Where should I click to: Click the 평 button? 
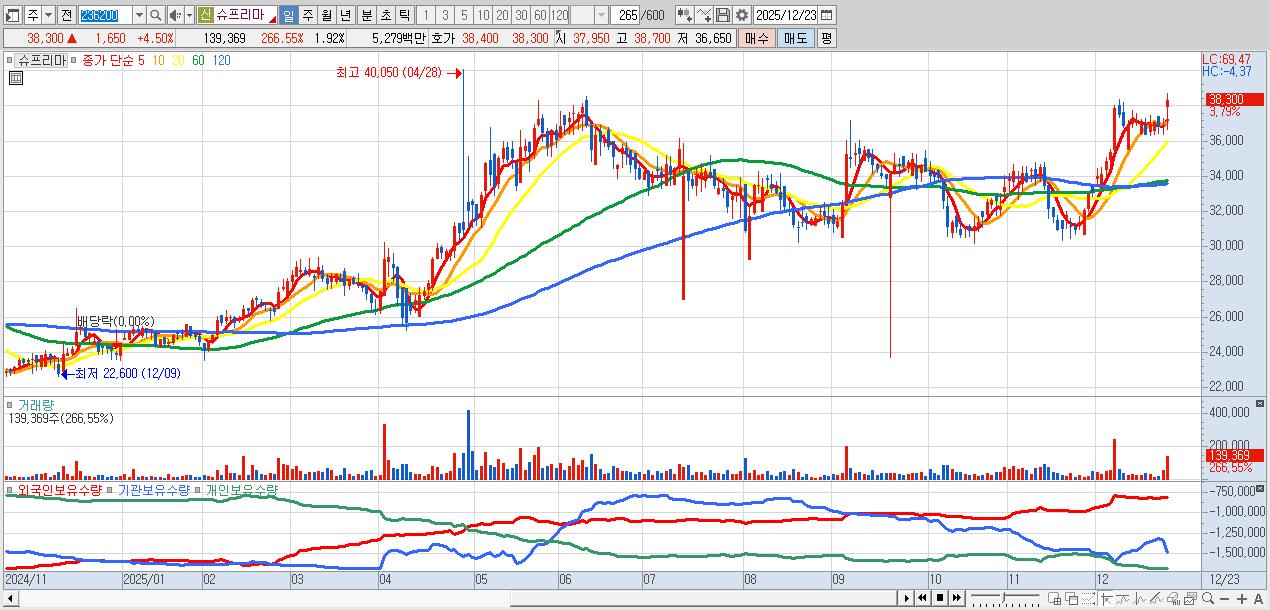point(825,38)
